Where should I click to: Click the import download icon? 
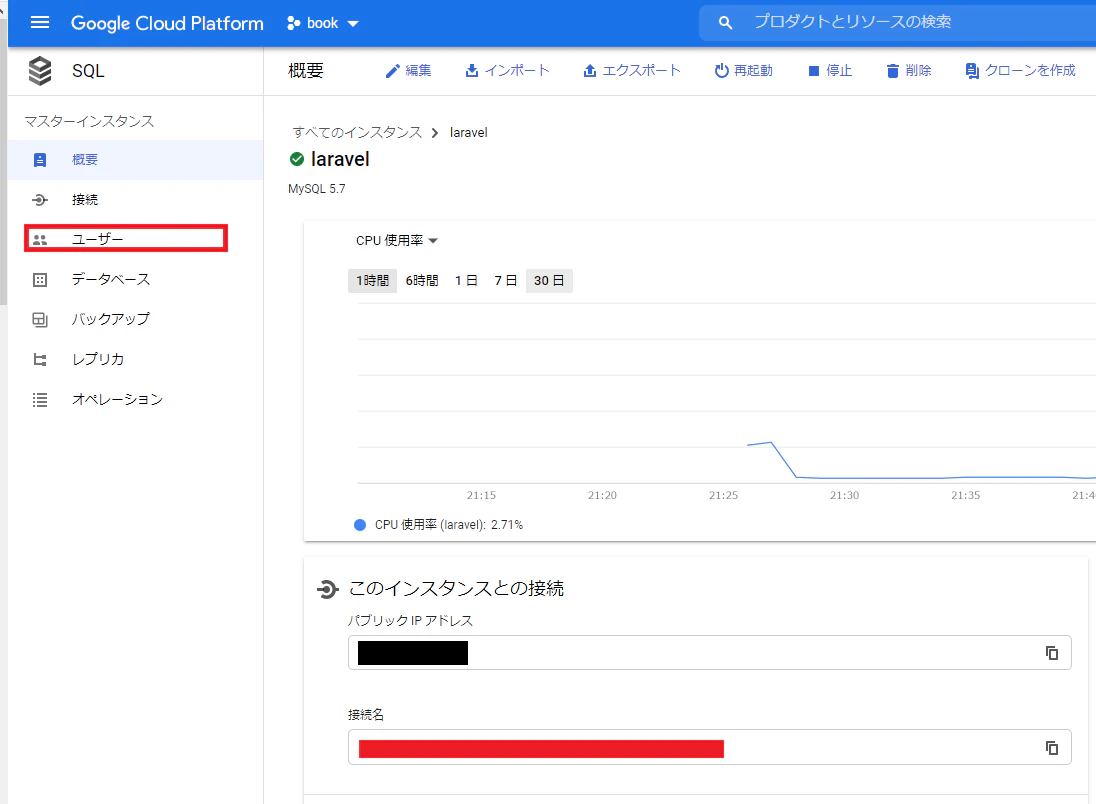pyautogui.click(x=472, y=71)
